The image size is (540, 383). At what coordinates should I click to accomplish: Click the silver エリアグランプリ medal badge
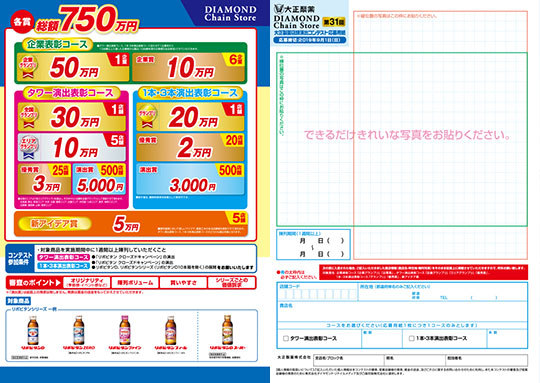pos(29,146)
